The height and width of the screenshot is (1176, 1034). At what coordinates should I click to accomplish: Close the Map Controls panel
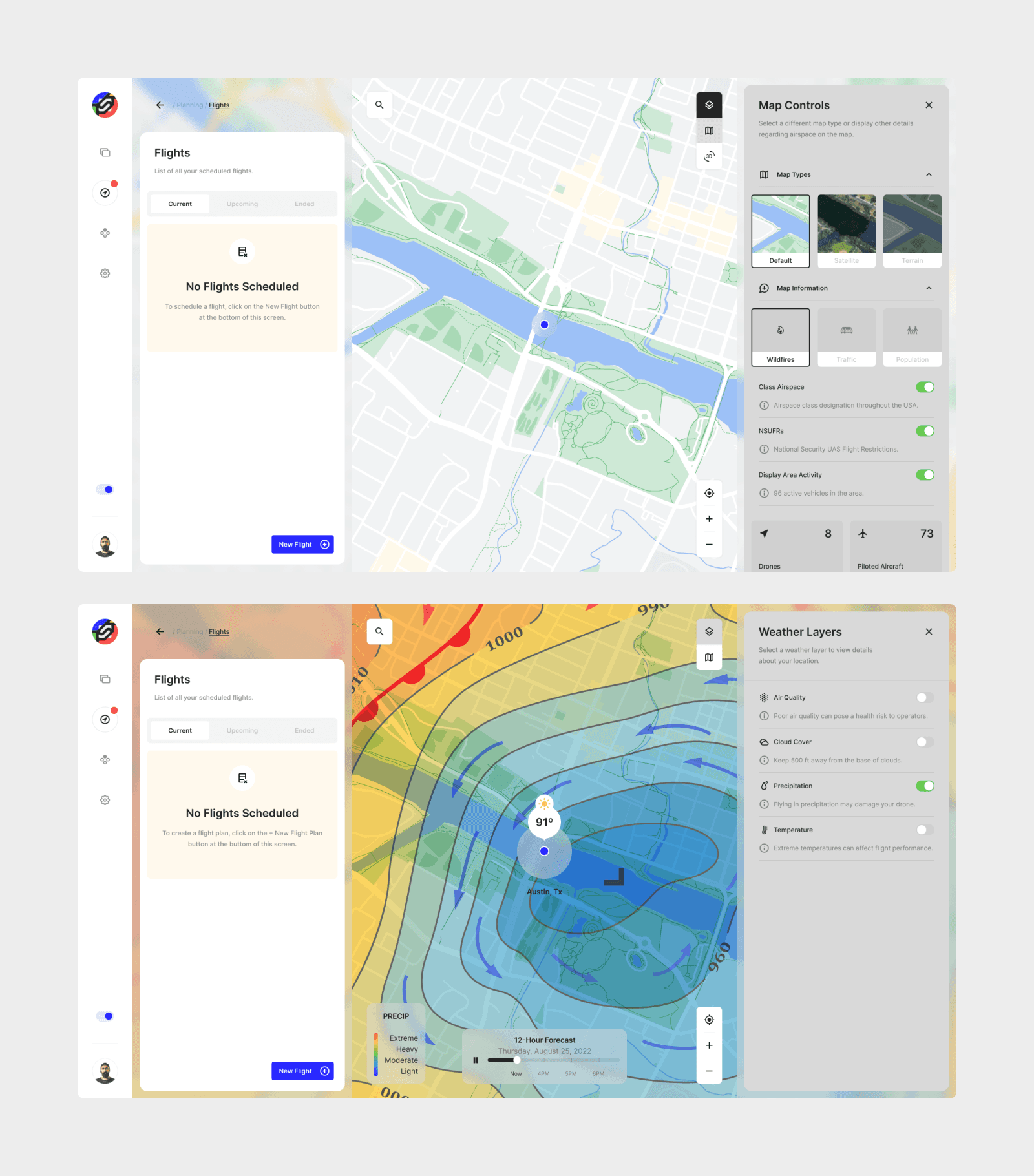tap(929, 105)
